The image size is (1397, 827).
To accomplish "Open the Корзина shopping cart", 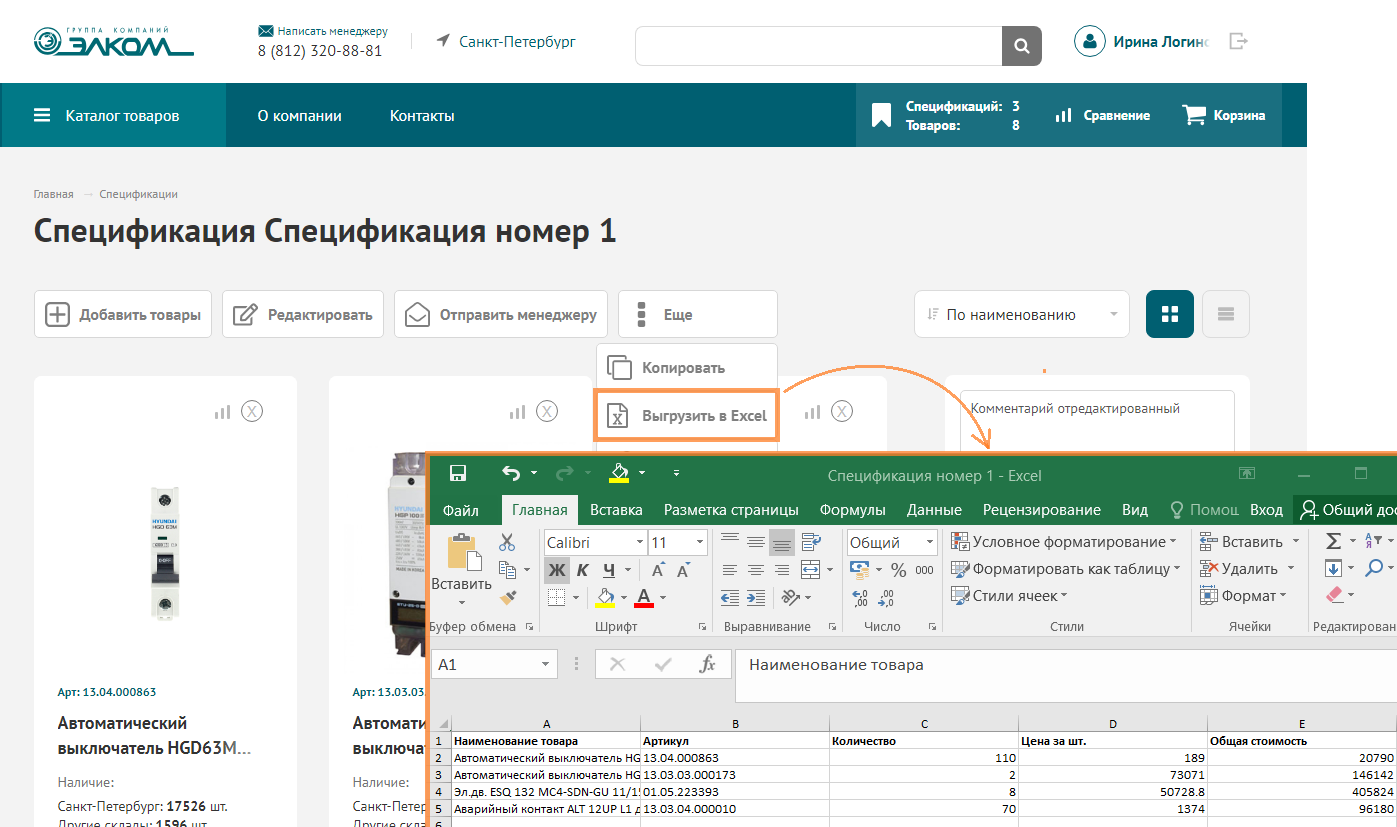I will [x=1224, y=116].
